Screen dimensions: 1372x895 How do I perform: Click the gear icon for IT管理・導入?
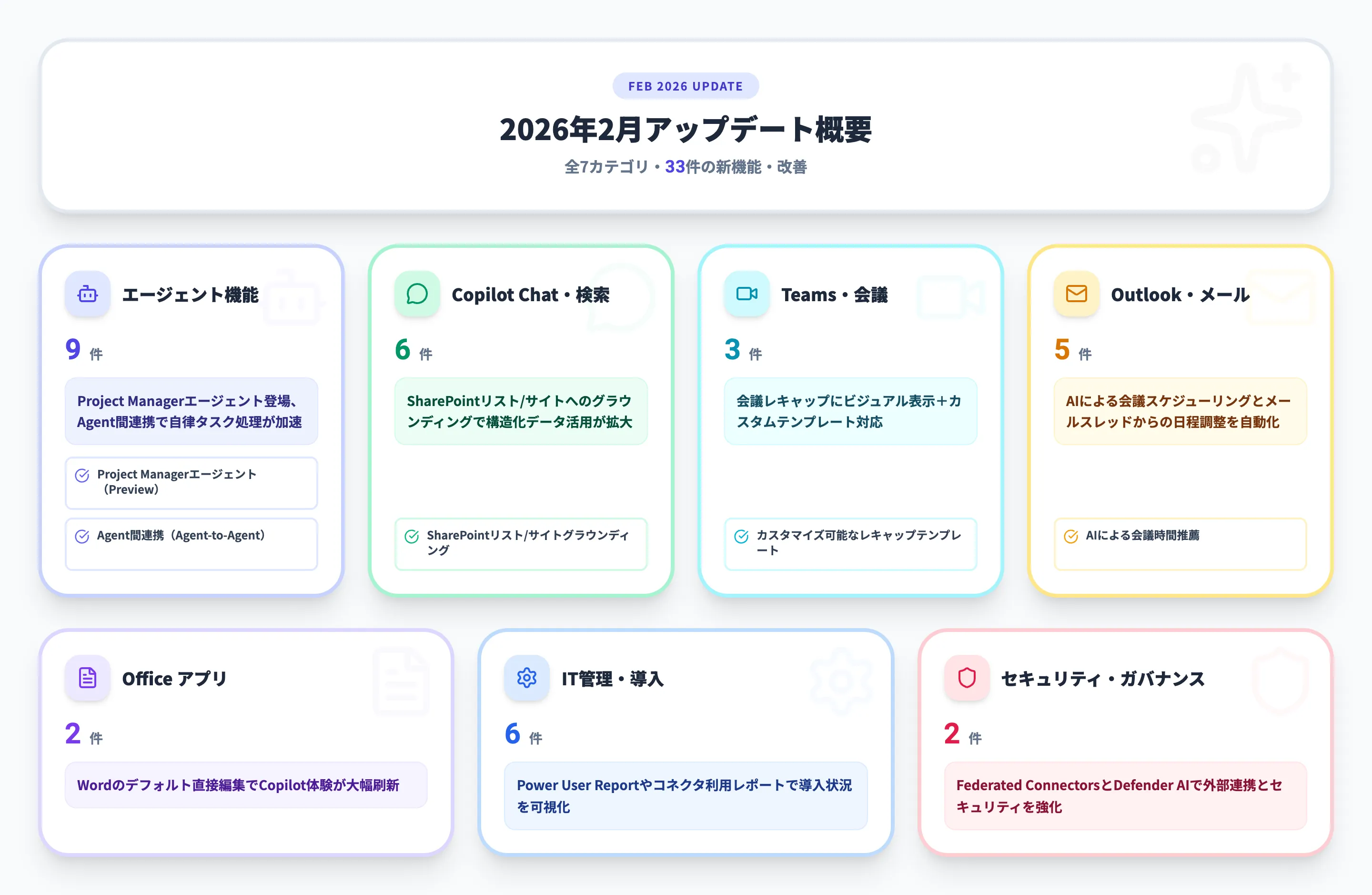[x=526, y=679]
